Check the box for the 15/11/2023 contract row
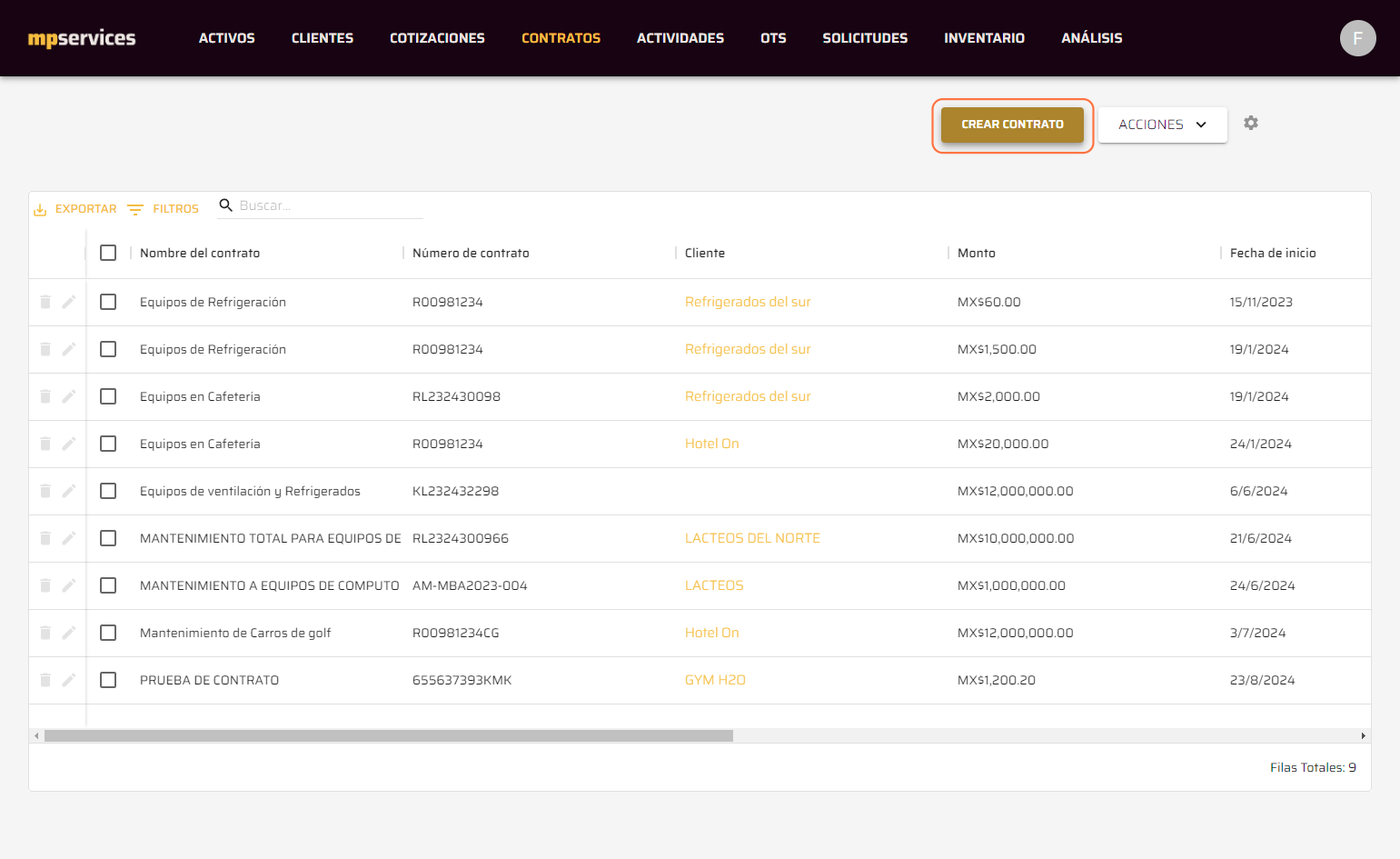The width and height of the screenshot is (1400, 859). 108,302
